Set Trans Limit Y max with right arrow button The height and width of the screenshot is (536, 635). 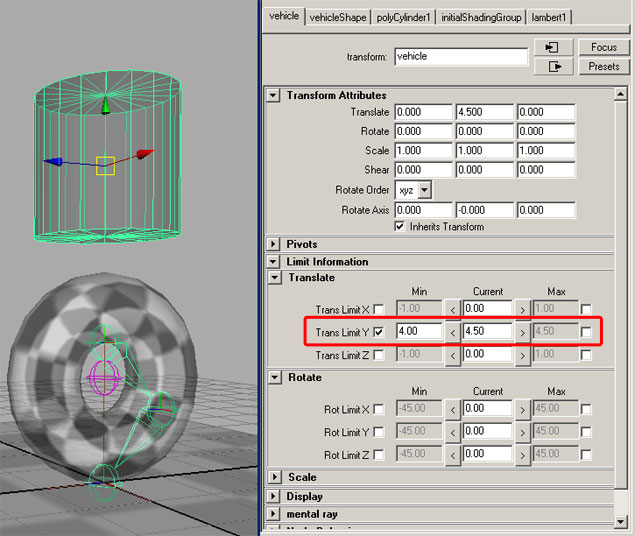click(521, 331)
